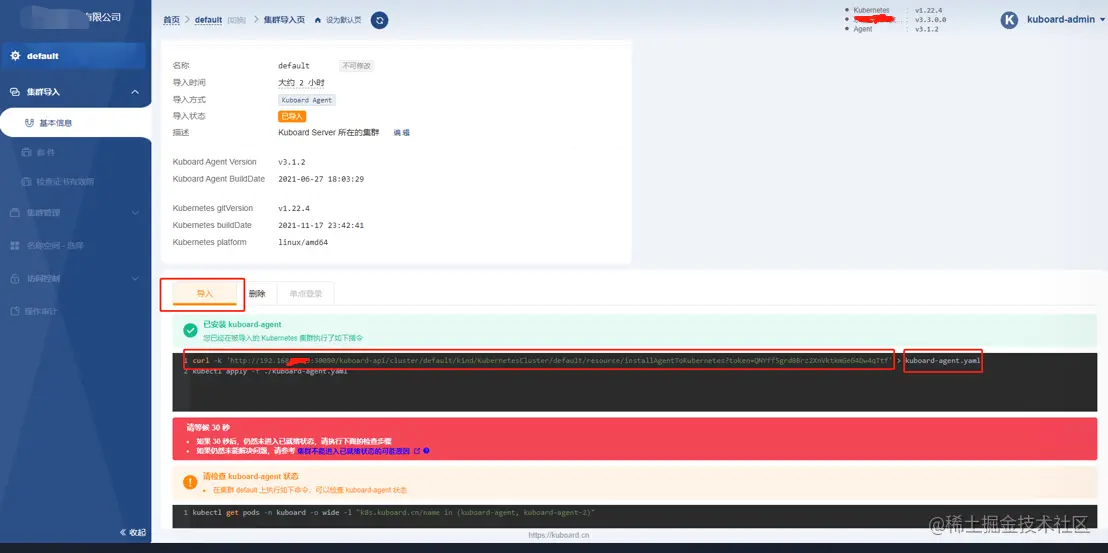This screenshot has height=553, width=1108.
Task: Click the 不可修改 tag beside name
Action: 356,66
